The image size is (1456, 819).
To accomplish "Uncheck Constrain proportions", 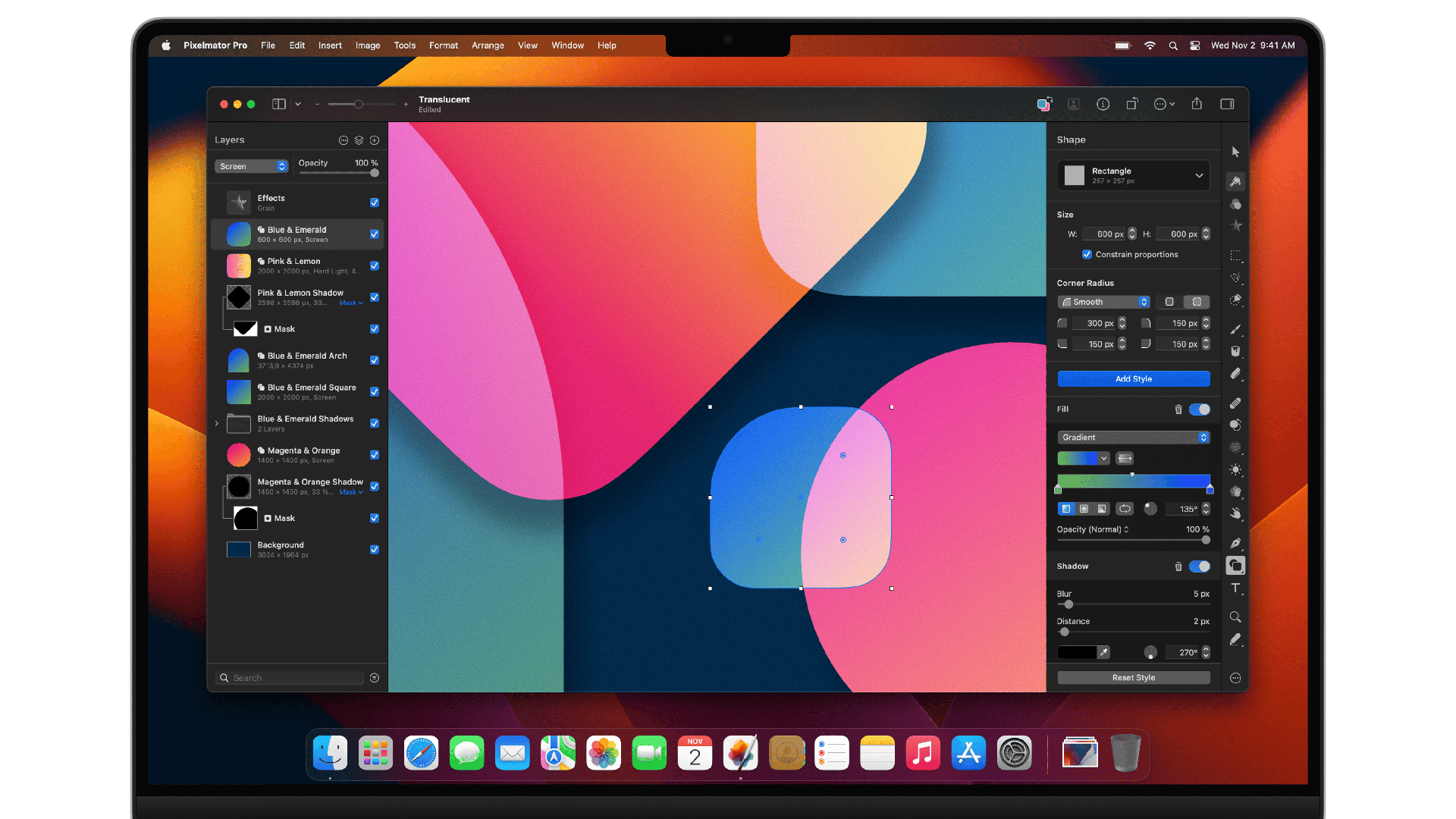I will pos(1087,255).
